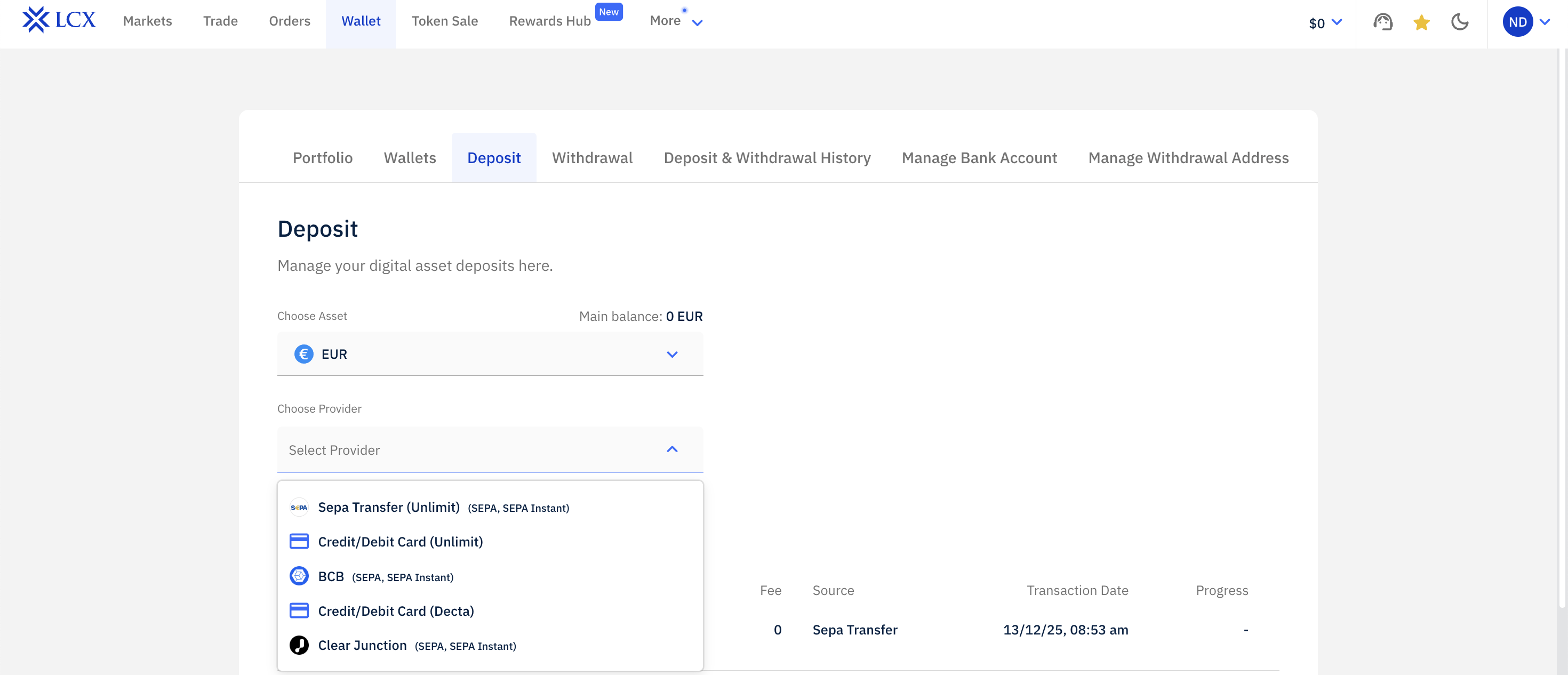Choose Credit/Debit Card (Unlimit) option
The image size is (1568, 675).
[400, 541]
